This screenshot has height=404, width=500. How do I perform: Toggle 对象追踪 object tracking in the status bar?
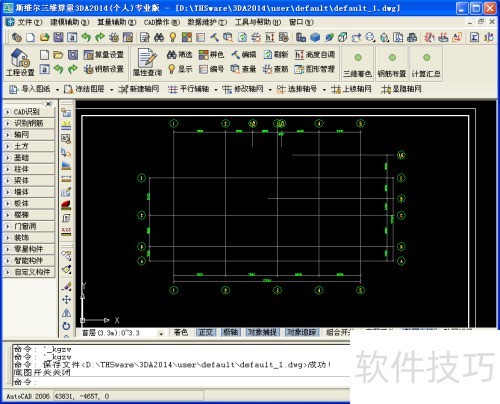[301, 332]
